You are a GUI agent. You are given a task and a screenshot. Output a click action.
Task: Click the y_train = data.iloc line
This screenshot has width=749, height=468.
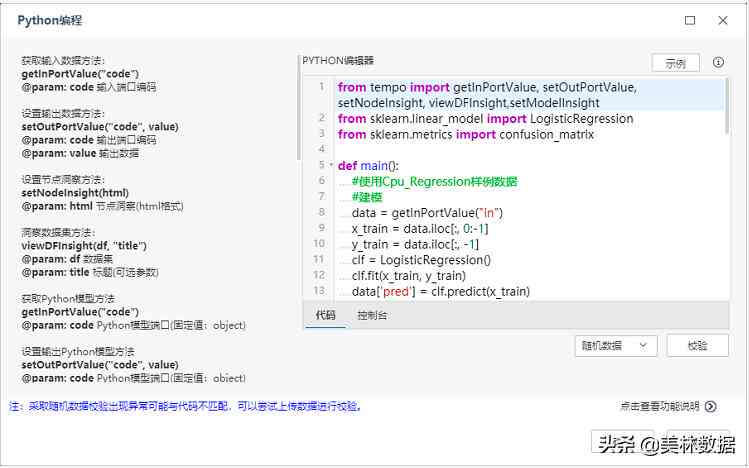[x=415, y=245]
